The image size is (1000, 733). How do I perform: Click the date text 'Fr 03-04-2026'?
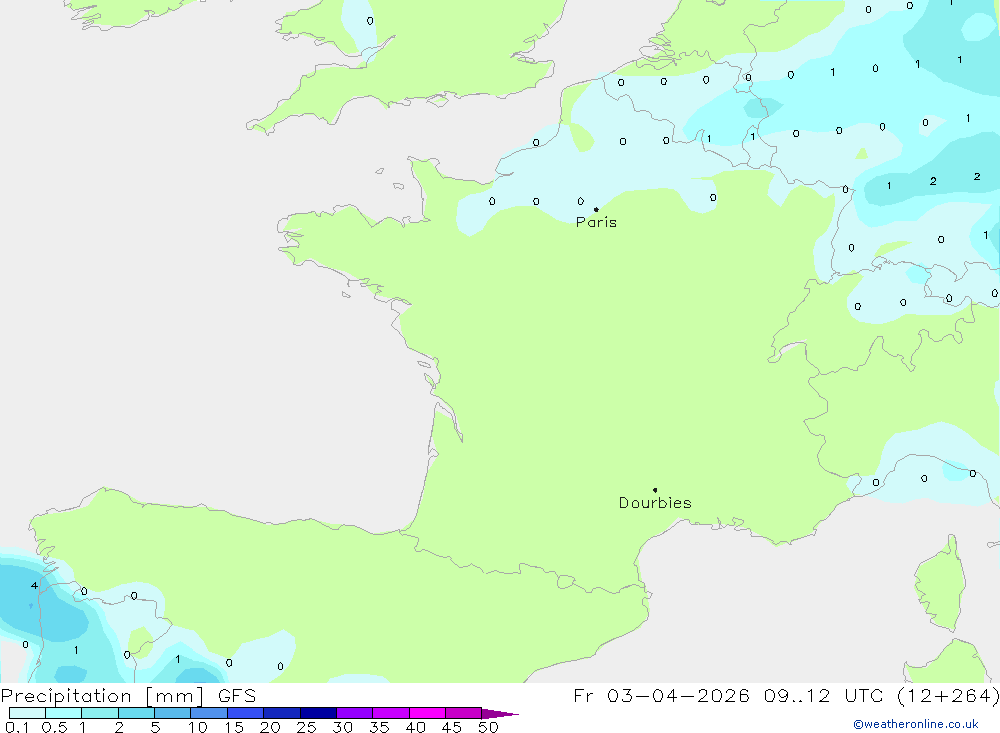click(661, 695)
